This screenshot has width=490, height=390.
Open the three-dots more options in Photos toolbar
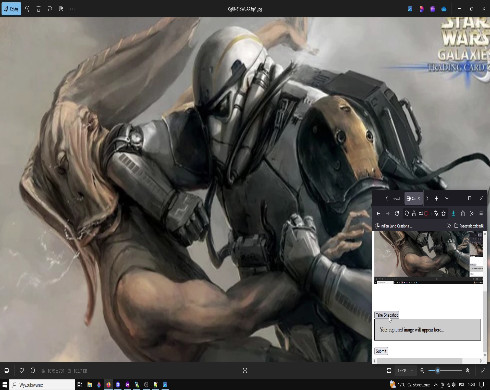(72, 9)
